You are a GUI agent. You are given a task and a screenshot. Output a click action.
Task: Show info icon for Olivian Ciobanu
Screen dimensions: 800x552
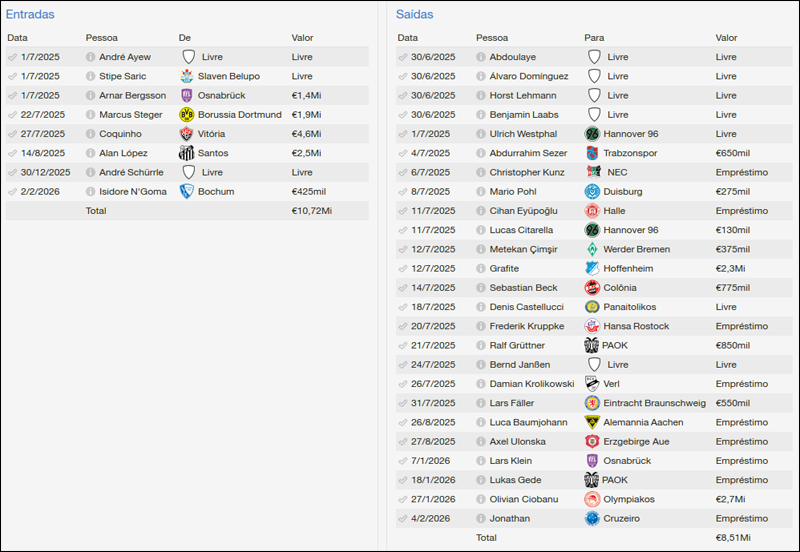point(482,499)
